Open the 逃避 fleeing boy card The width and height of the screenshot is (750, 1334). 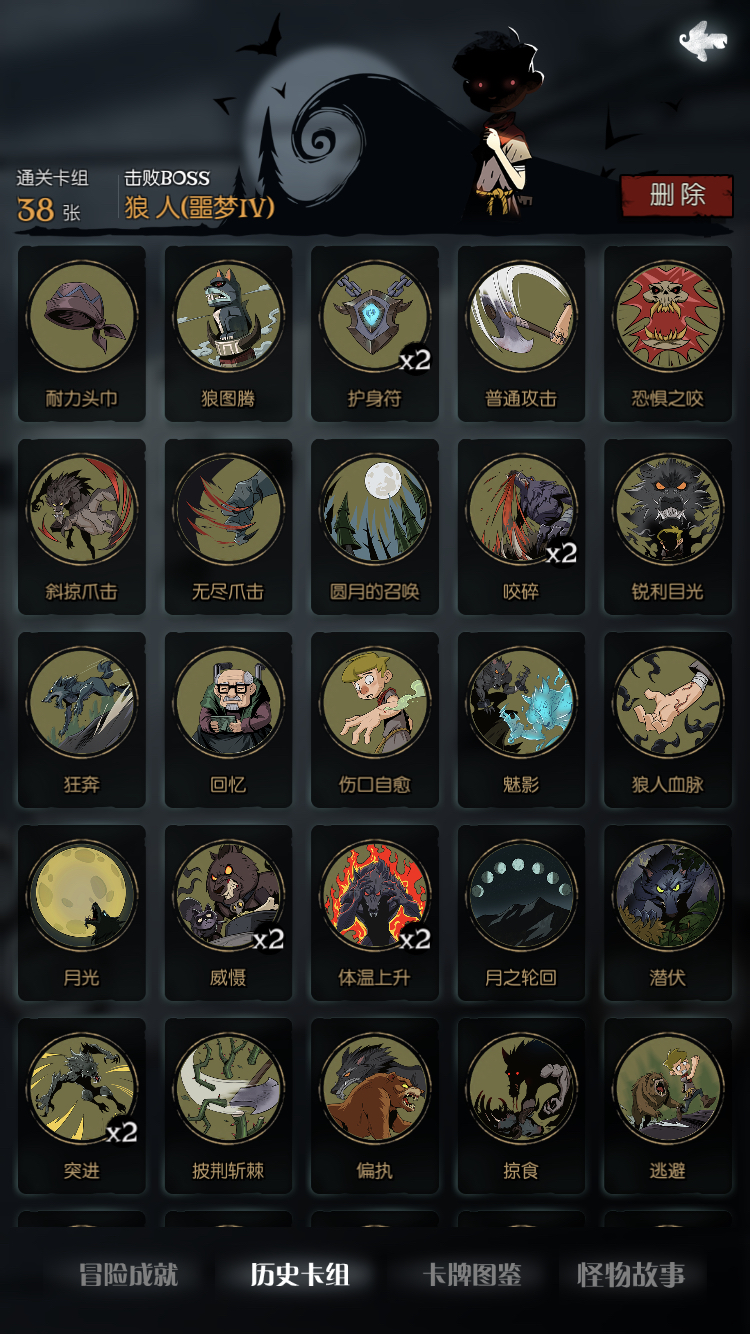coord(668,1106)
